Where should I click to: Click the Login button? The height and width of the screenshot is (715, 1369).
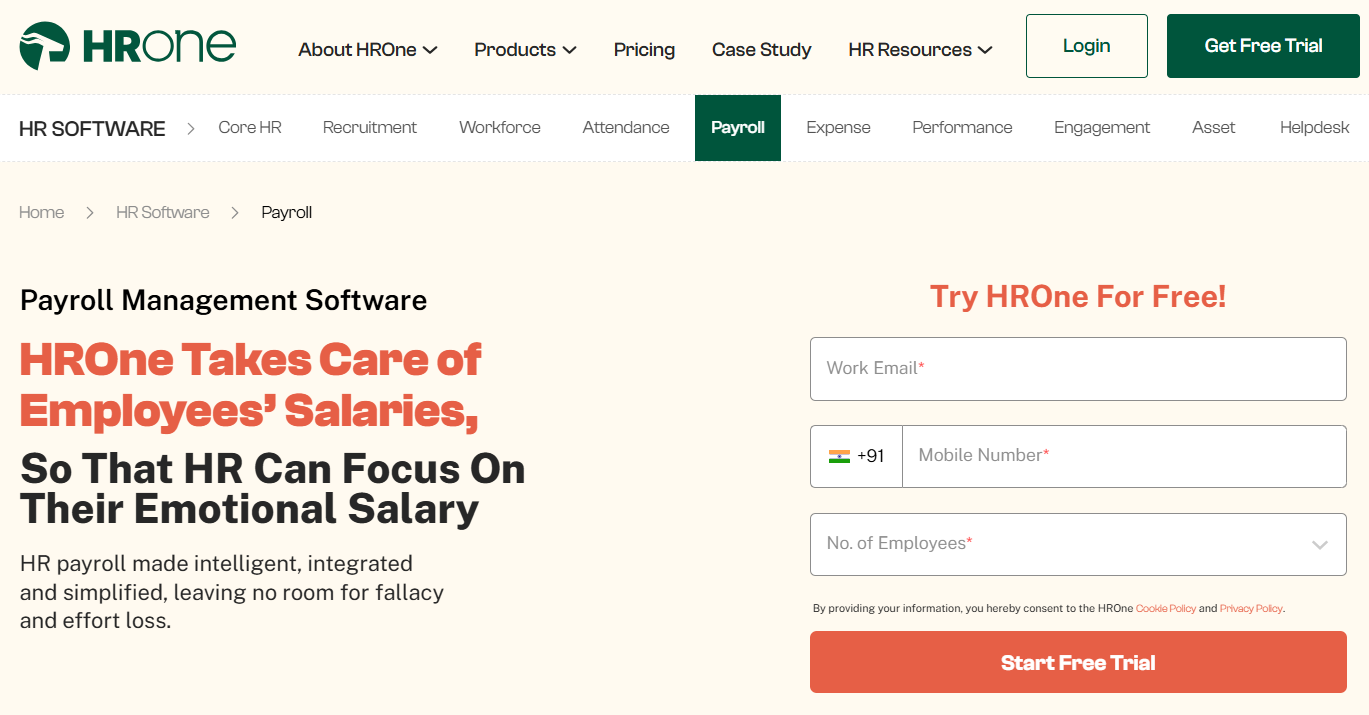(x=1086, y=45)
